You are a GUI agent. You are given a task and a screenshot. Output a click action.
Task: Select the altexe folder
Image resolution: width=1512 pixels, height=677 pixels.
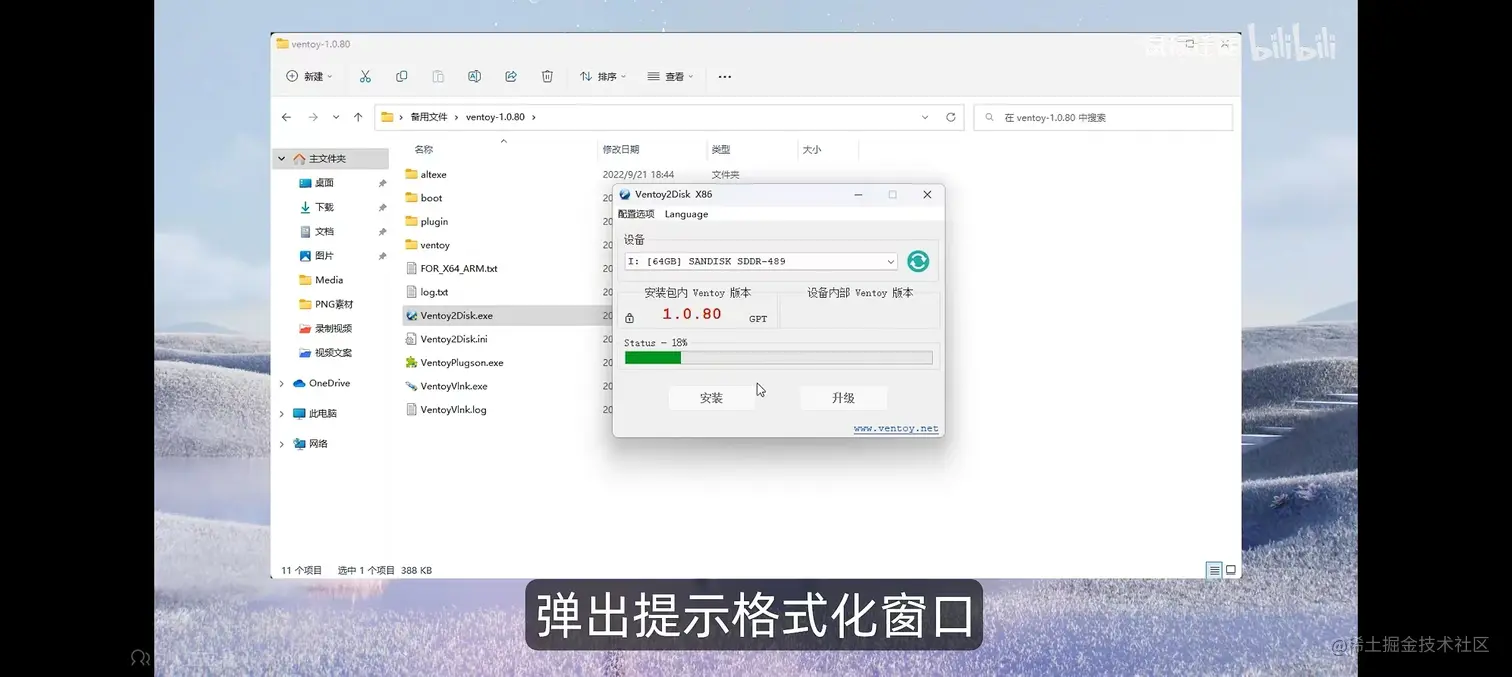[433, 174]
